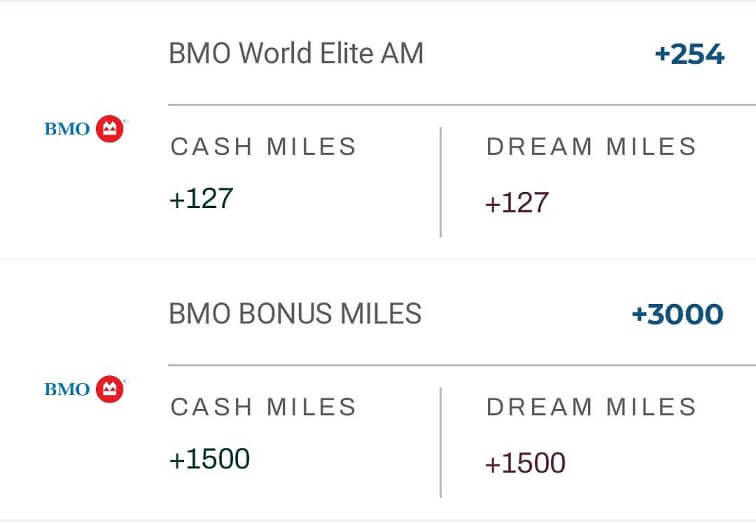Viewport: 756px width, 523px height.
Task: Click CASH MILES label under World Elite AM
Action: (263, 147)
